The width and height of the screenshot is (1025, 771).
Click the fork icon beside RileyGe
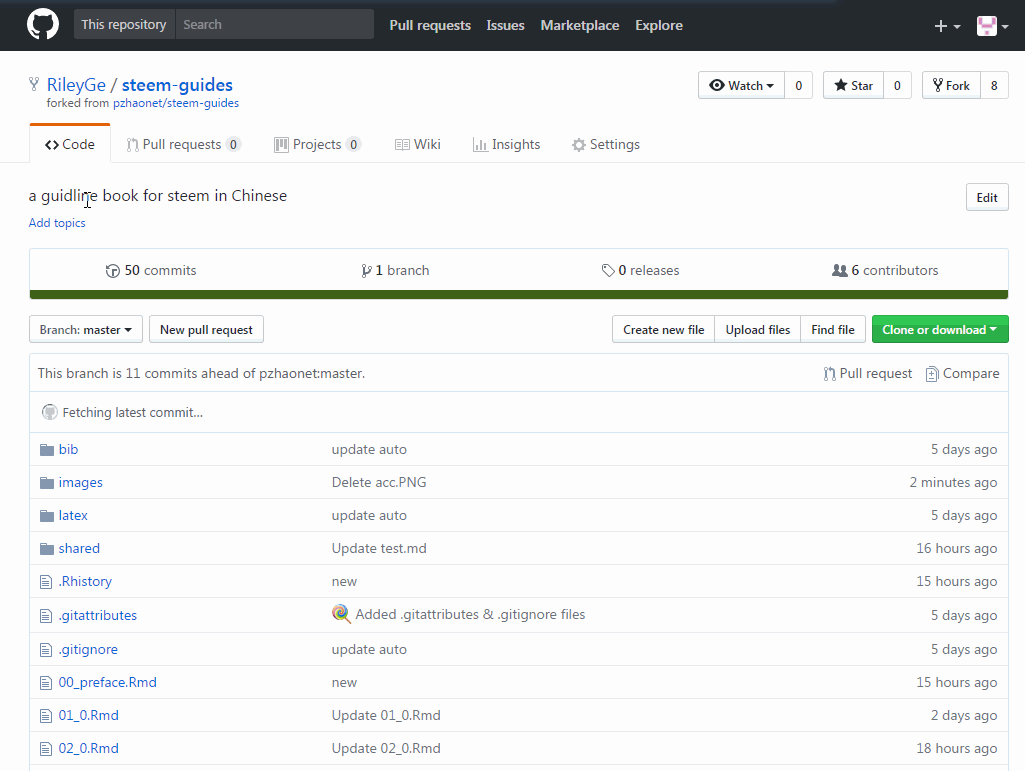[x=34, y=84]
